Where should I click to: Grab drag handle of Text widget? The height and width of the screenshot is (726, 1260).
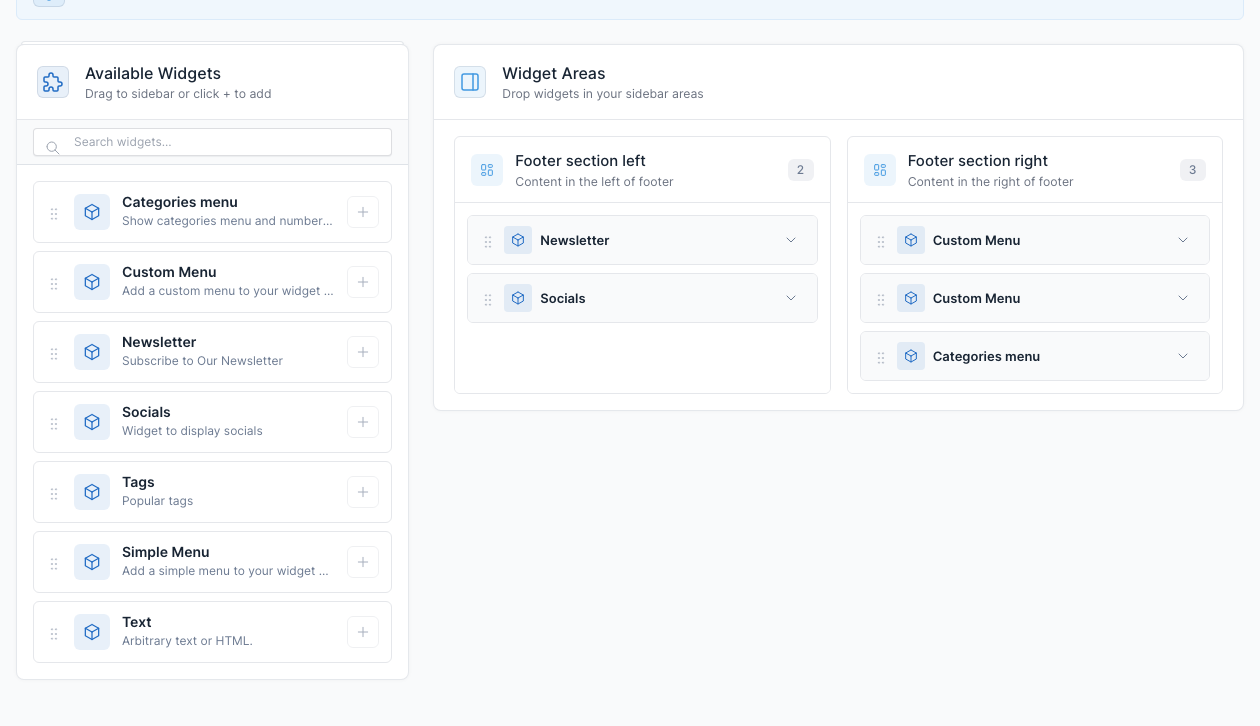54,633
